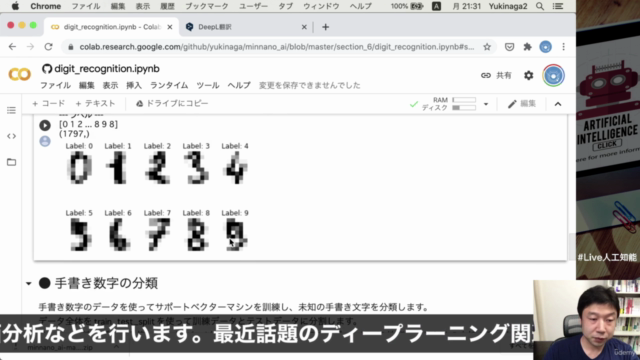Click the ディスク usage bar
The width and height of the screenshot is (640, 360).
click(464, 108)
